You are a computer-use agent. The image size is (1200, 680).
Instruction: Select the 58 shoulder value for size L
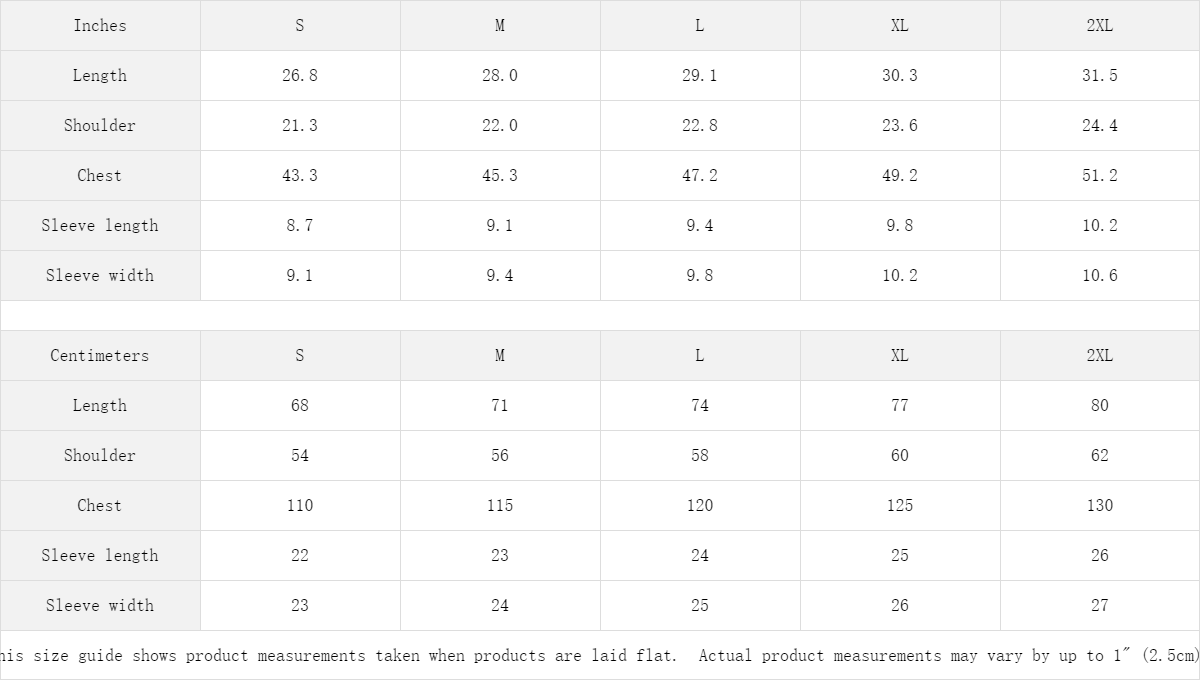[x=700, y=456]
